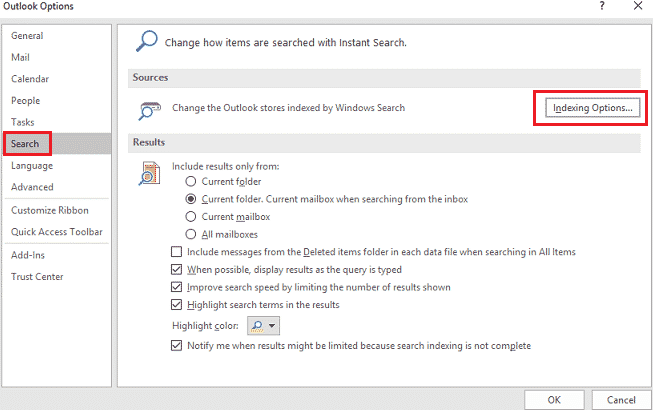Disable notify when results might be limited
This screenshot has width=653, height=410.
(x=178, y=346)
